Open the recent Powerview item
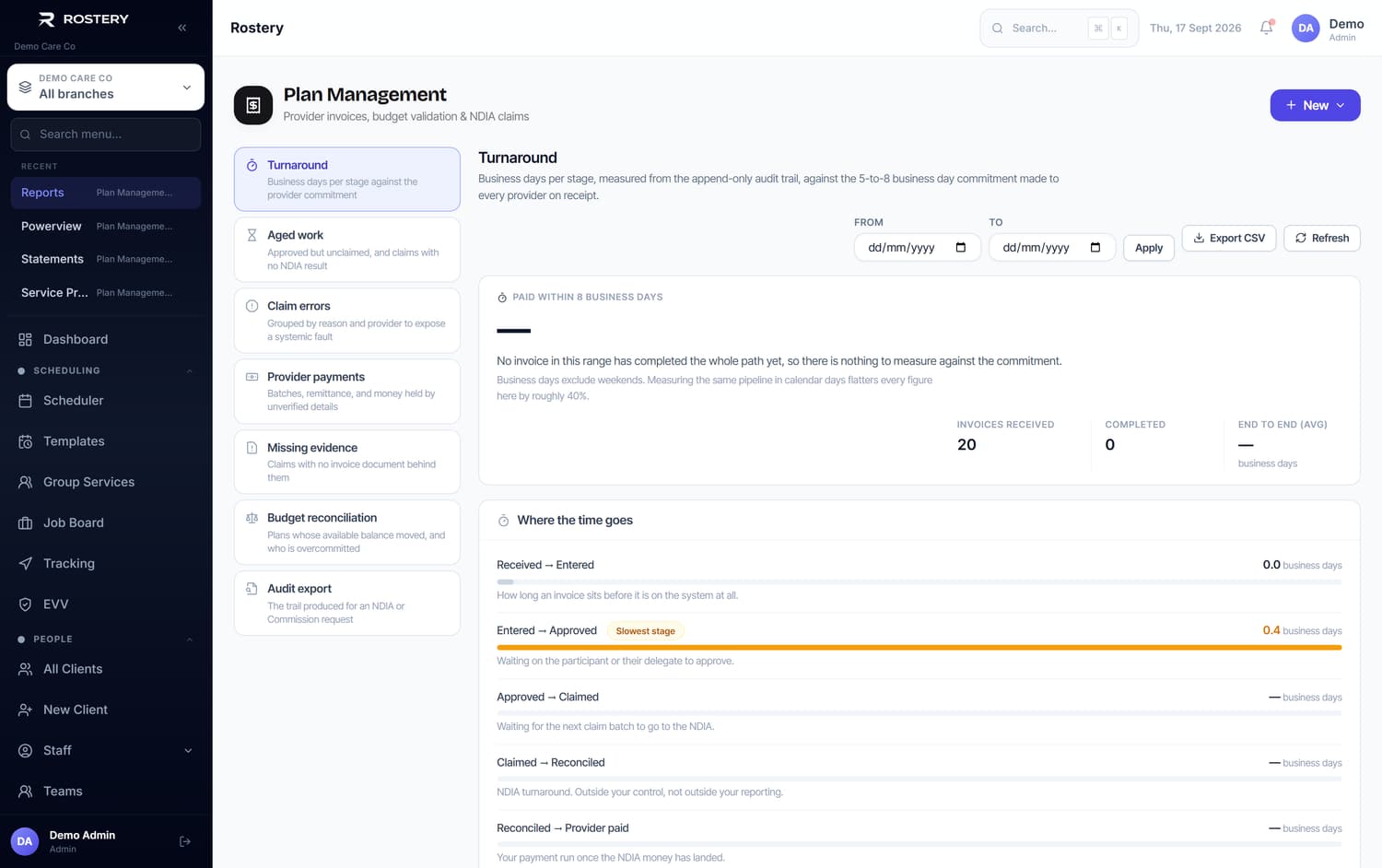1382x868 pixels. click(106, 226)
